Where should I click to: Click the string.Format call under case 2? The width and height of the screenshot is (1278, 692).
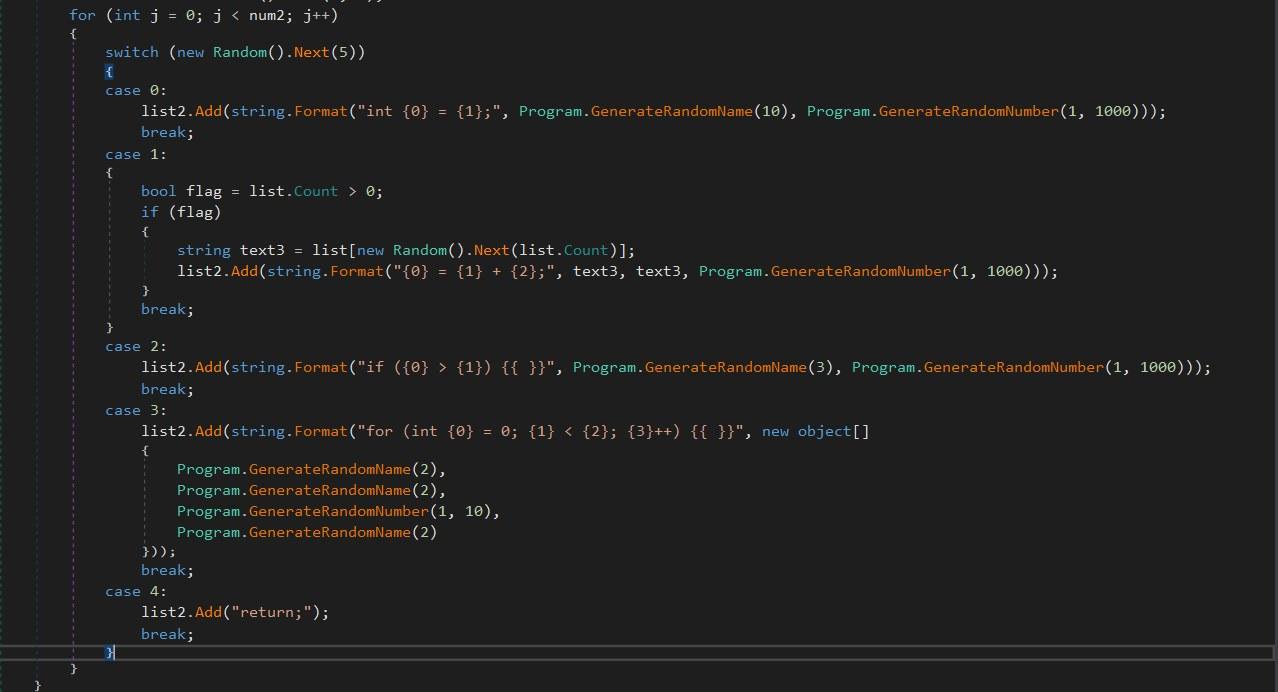point(289,367)
